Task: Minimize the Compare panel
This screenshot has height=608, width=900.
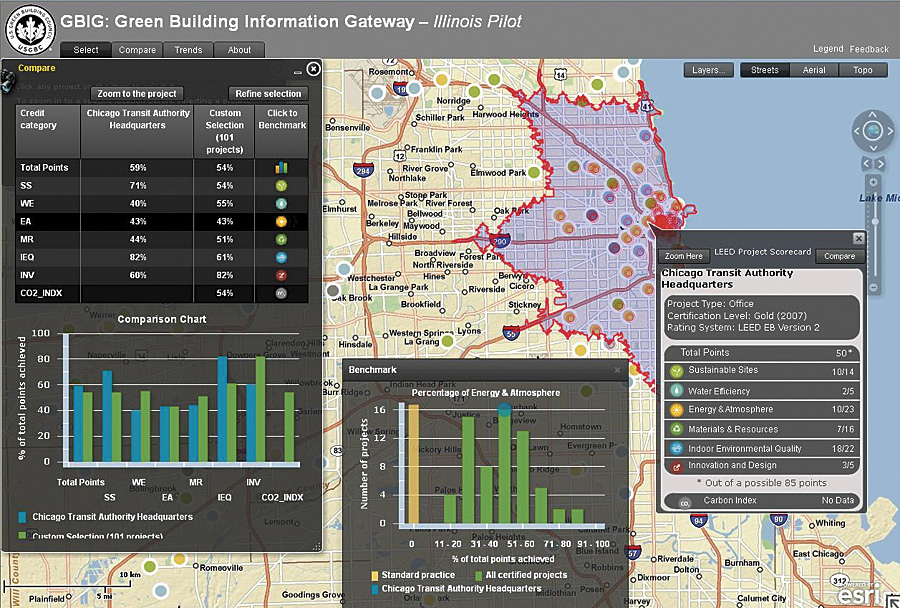Action: pyautogui.click(x=297, y=72)
